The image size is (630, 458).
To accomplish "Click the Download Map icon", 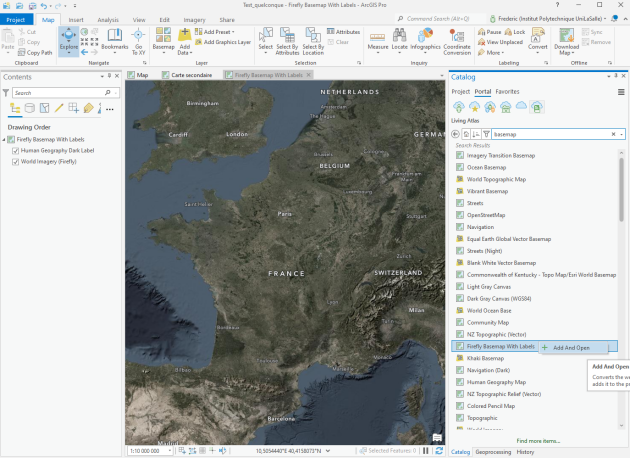I will coord(567,35).
